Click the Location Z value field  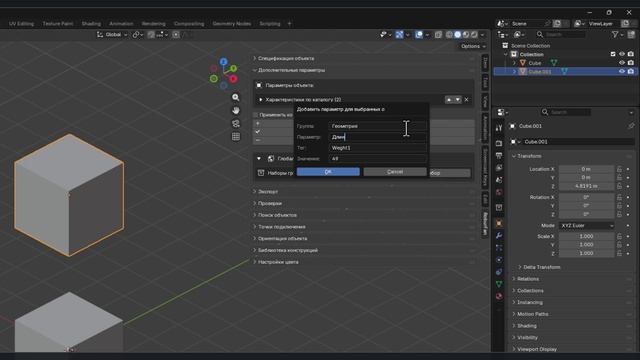pos(587,186)
